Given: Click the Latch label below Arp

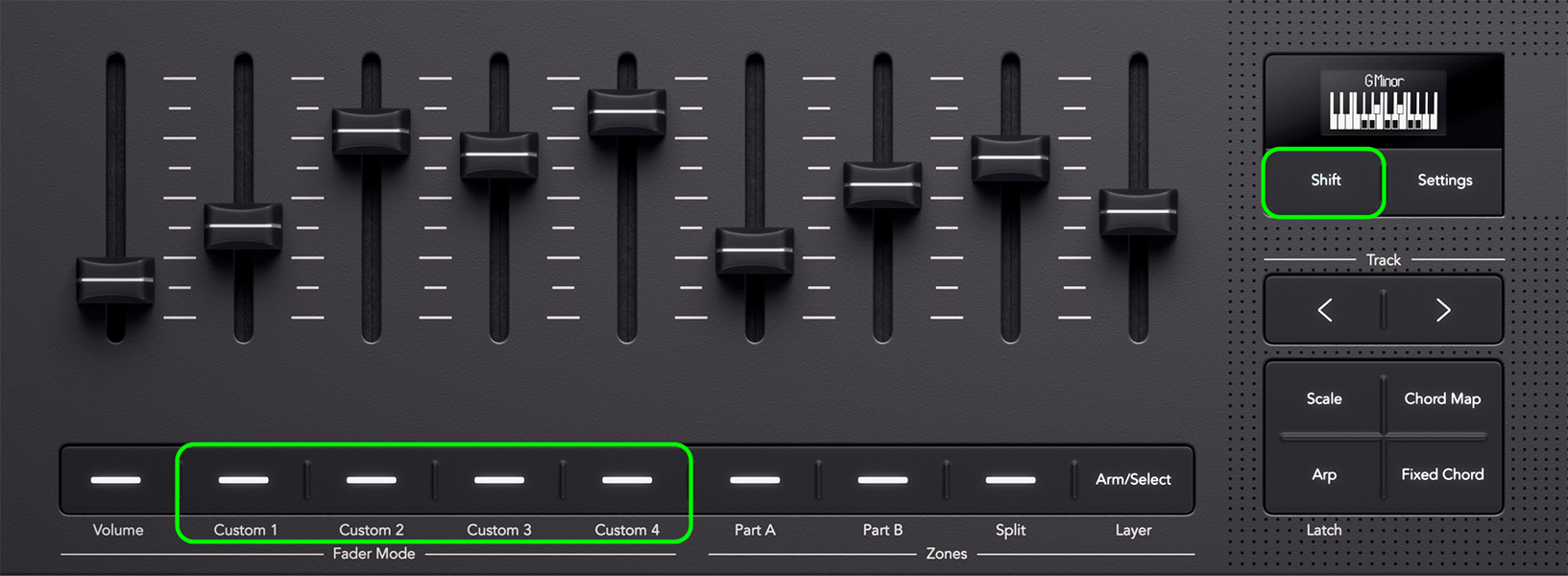Looking at the screenshot, I should click(x=1324, y=530).
